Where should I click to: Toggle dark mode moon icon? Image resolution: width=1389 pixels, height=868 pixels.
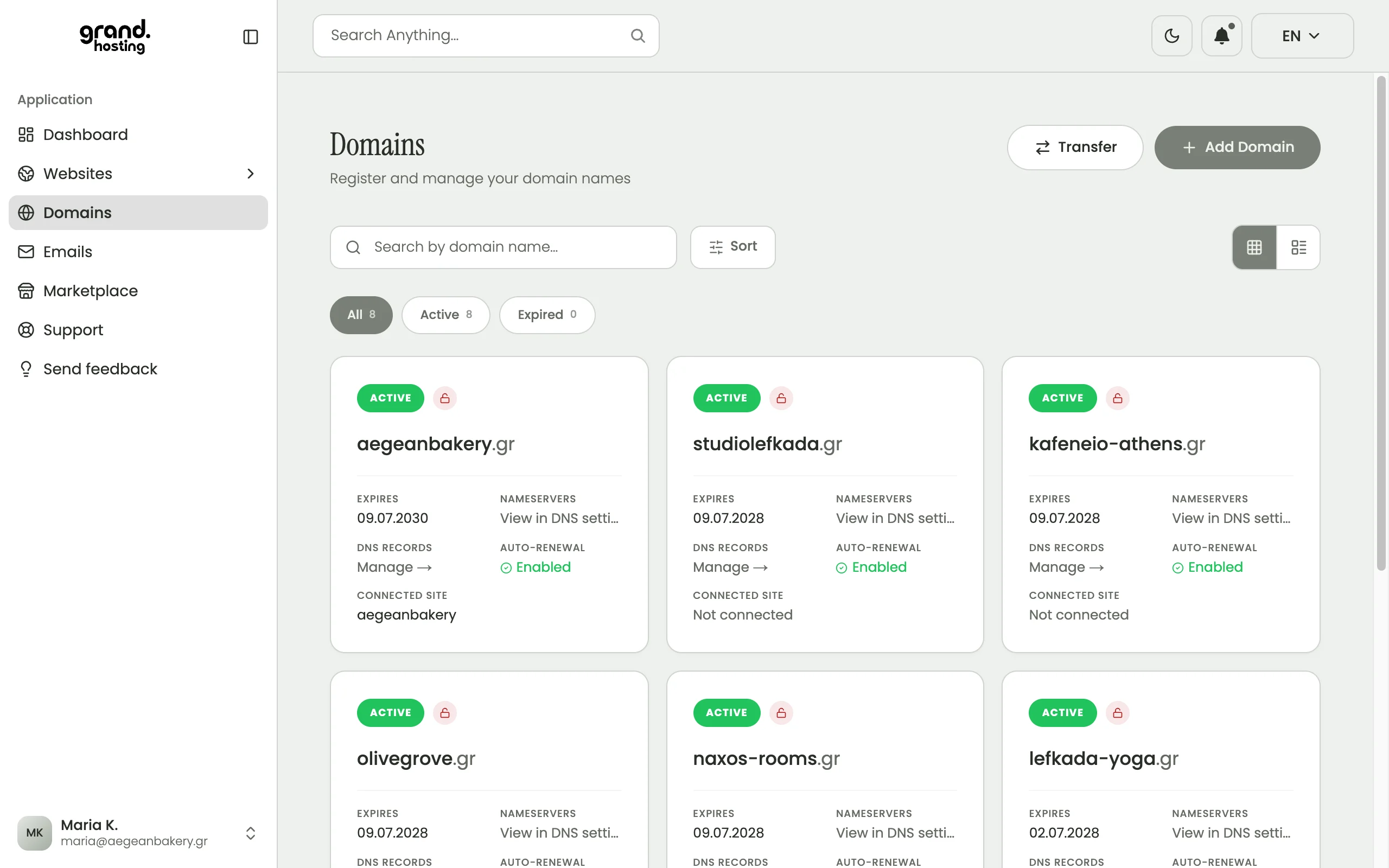point(1171,36)
